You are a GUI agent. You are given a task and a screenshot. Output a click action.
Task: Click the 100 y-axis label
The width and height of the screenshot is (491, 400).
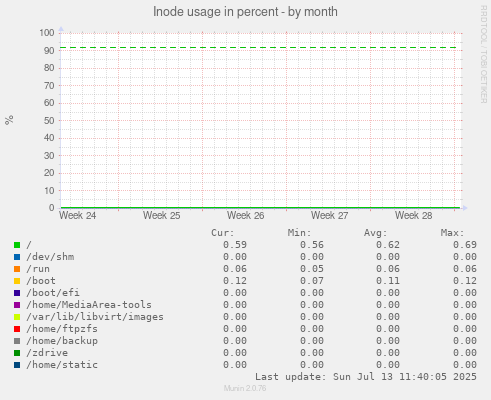47,33
